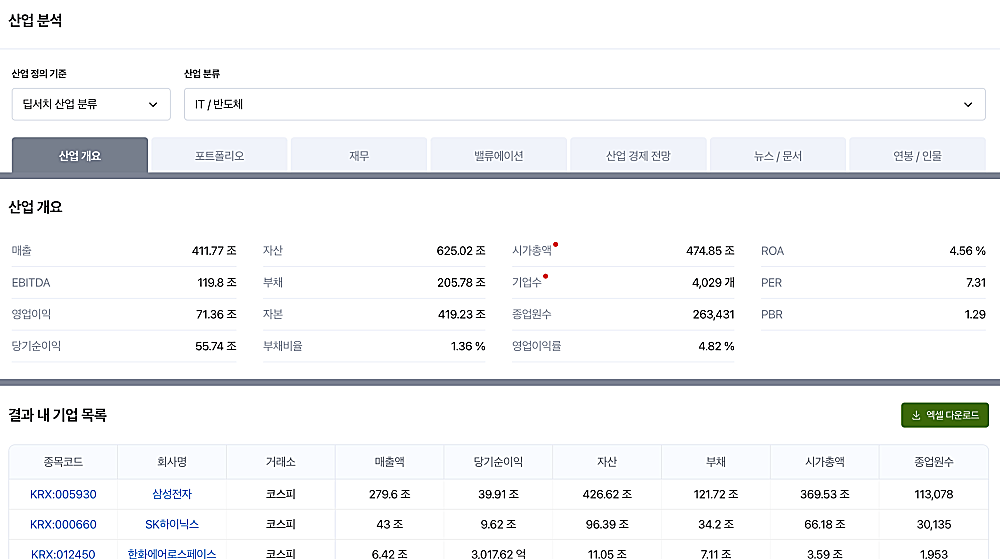Click the PER value 7.31
The height and width of the screenshot is (559, 1000).
pos(976,282)
